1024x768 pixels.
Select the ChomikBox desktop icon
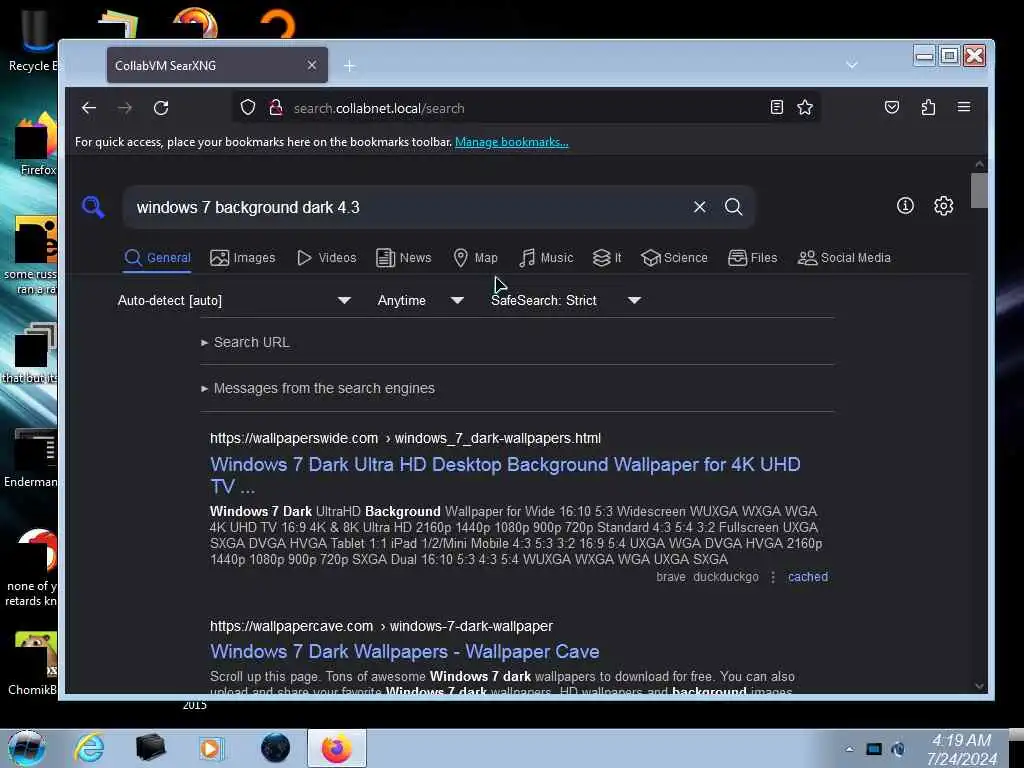pos(33,664)
